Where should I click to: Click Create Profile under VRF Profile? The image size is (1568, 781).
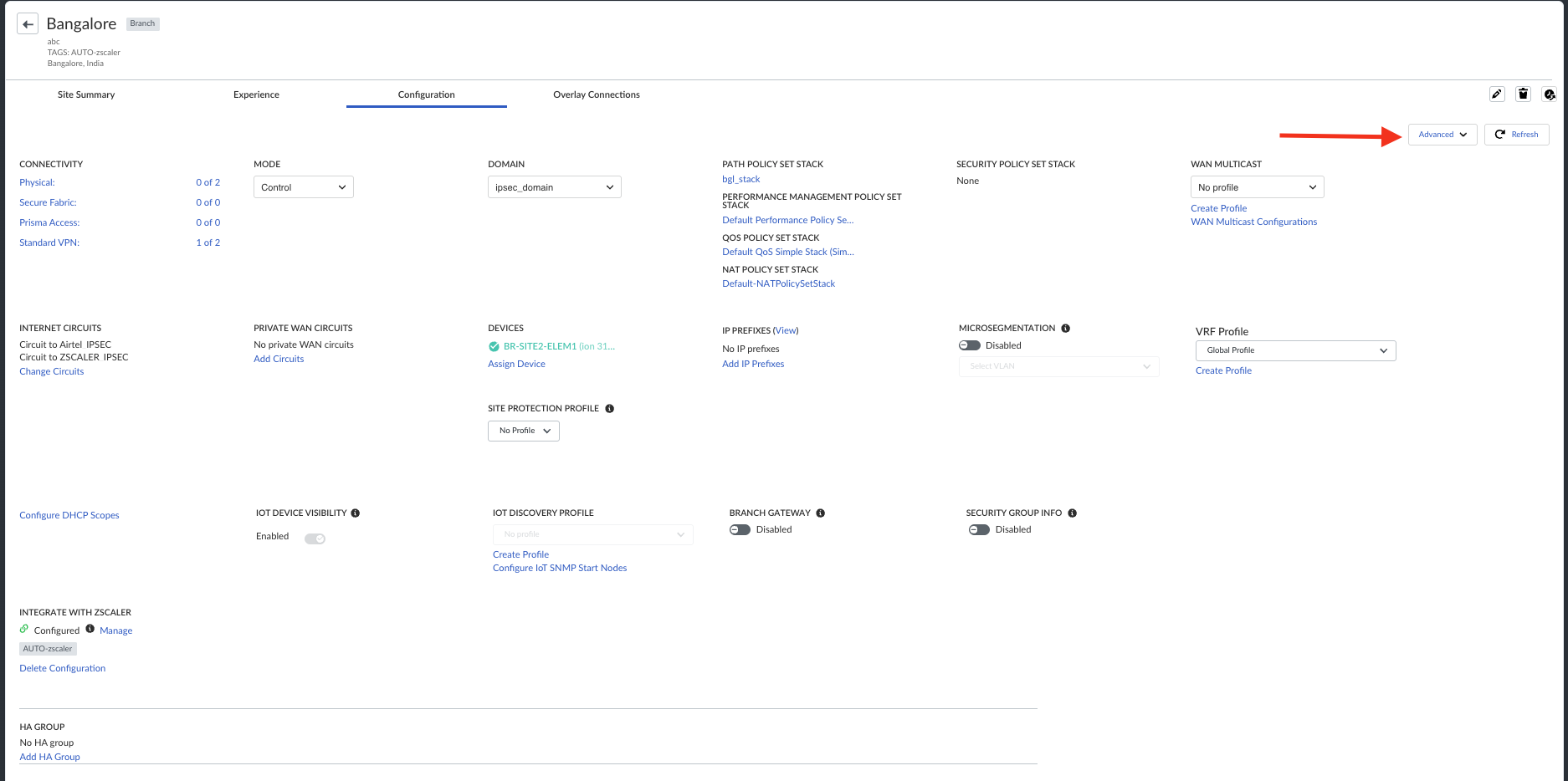[x=1224, y=370]
